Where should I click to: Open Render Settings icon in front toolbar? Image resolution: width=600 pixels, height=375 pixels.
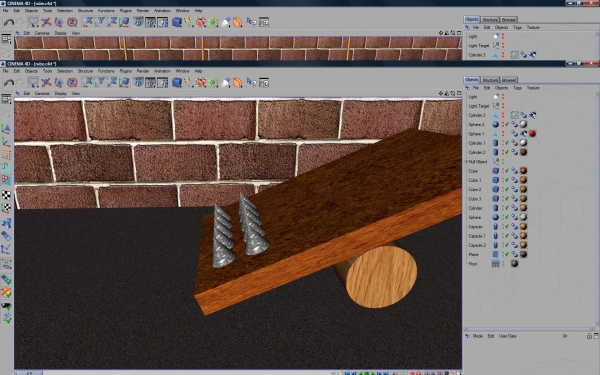tap(163, 82)
